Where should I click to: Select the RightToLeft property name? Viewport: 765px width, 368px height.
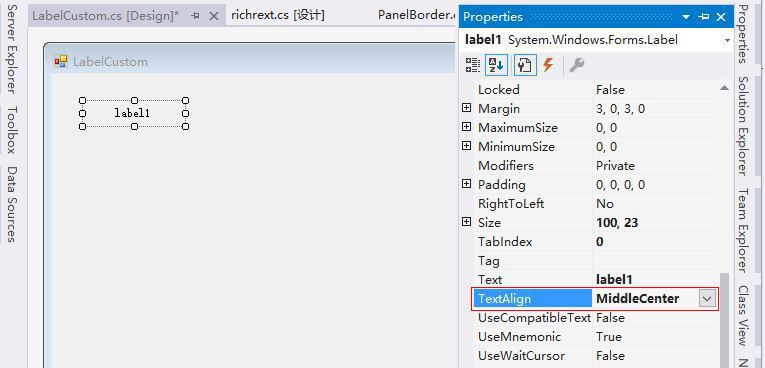click(511, 204)
